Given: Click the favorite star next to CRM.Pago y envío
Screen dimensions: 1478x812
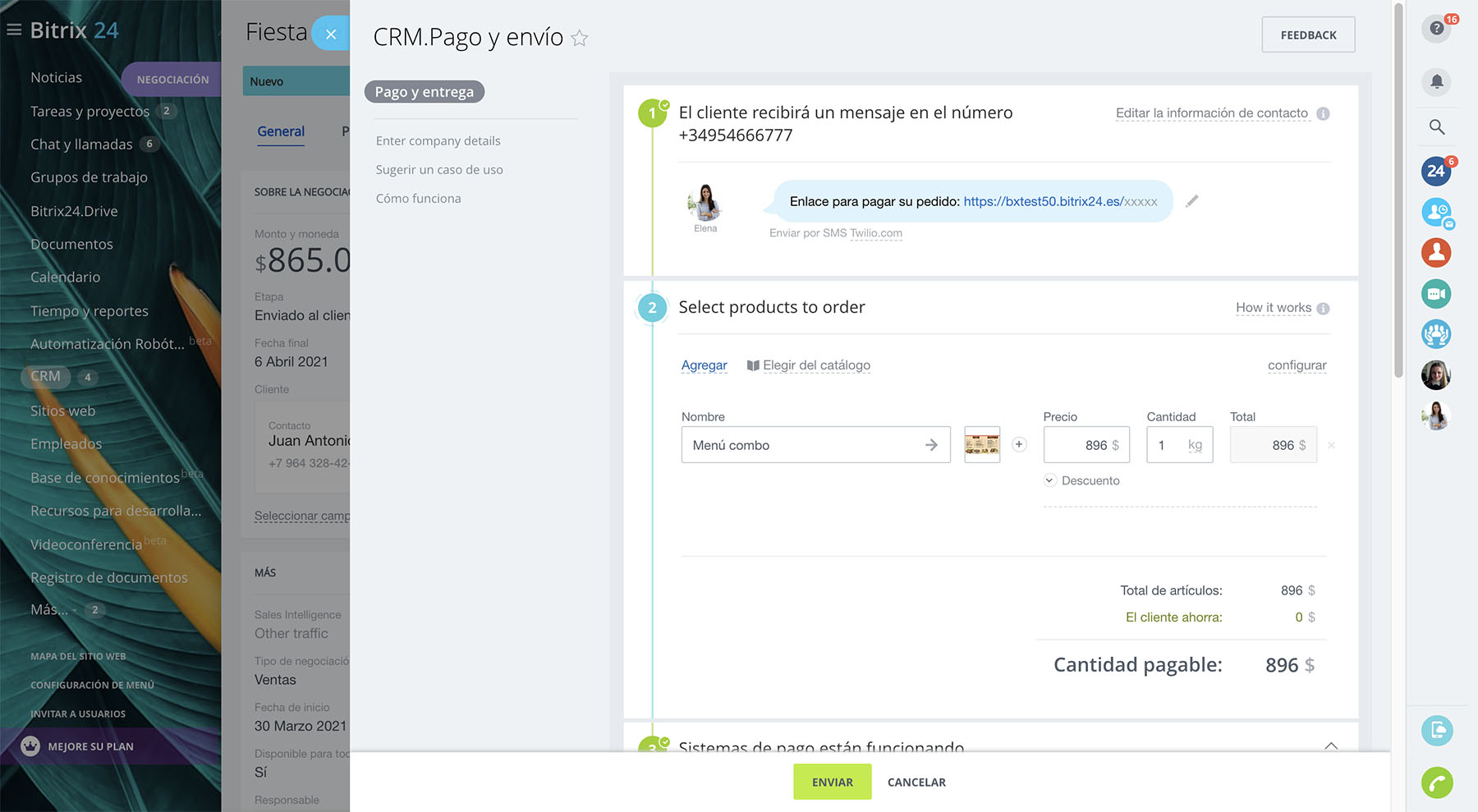Looking at the screenshot, I should [580, 38].
